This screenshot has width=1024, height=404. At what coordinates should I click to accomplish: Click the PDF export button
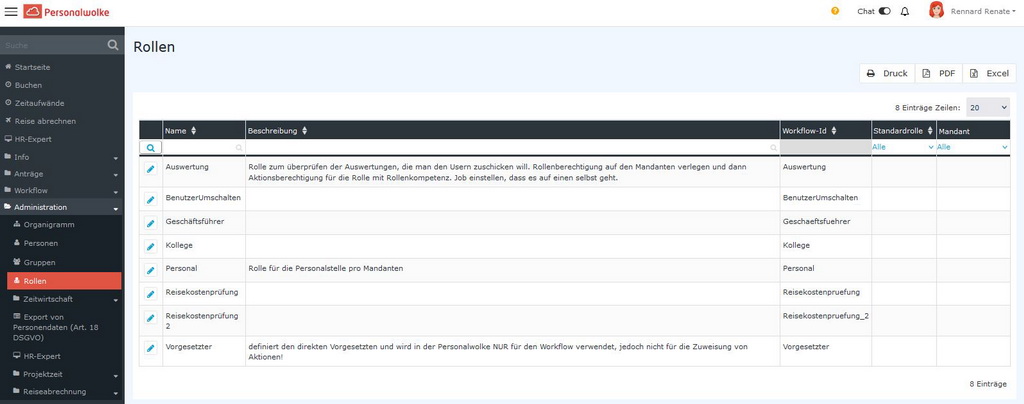(x=938, y=73)
